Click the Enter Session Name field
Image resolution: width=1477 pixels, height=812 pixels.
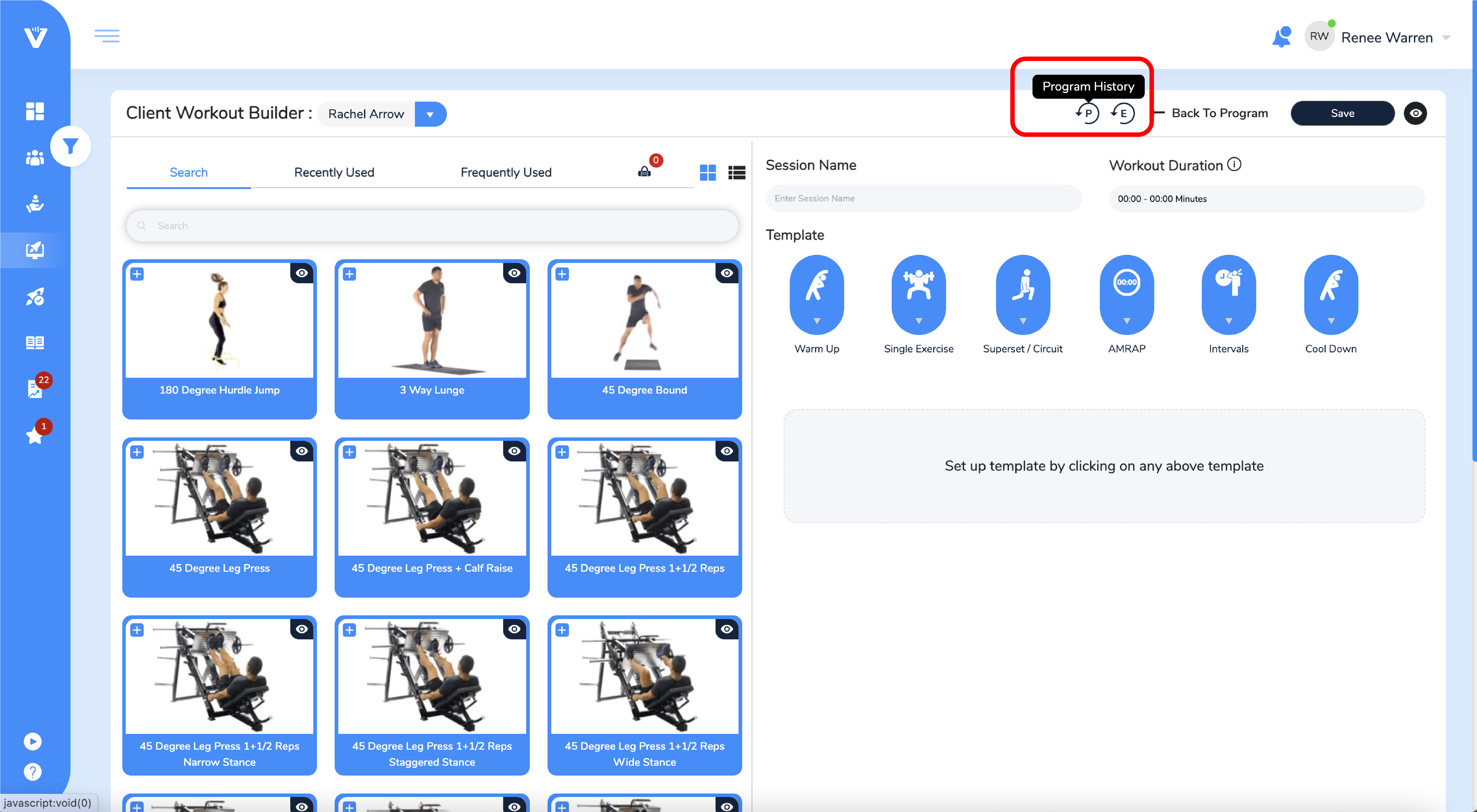[924, 198]
